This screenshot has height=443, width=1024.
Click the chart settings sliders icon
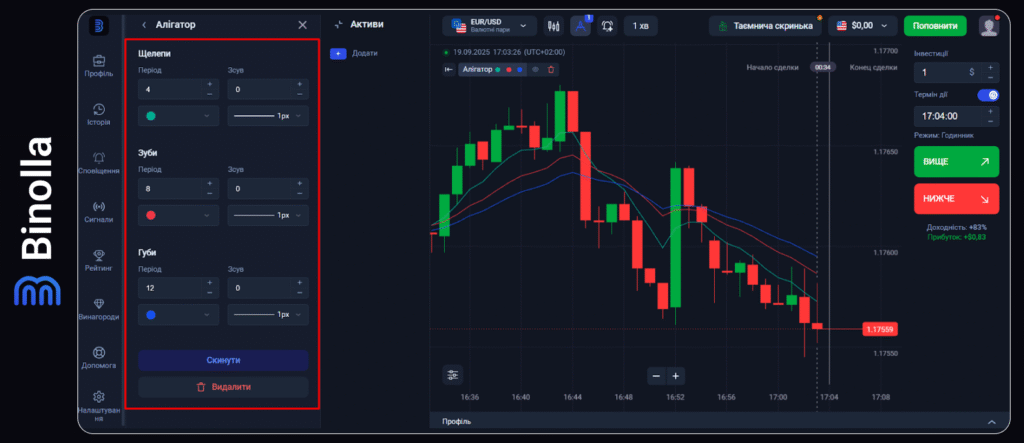454,375
